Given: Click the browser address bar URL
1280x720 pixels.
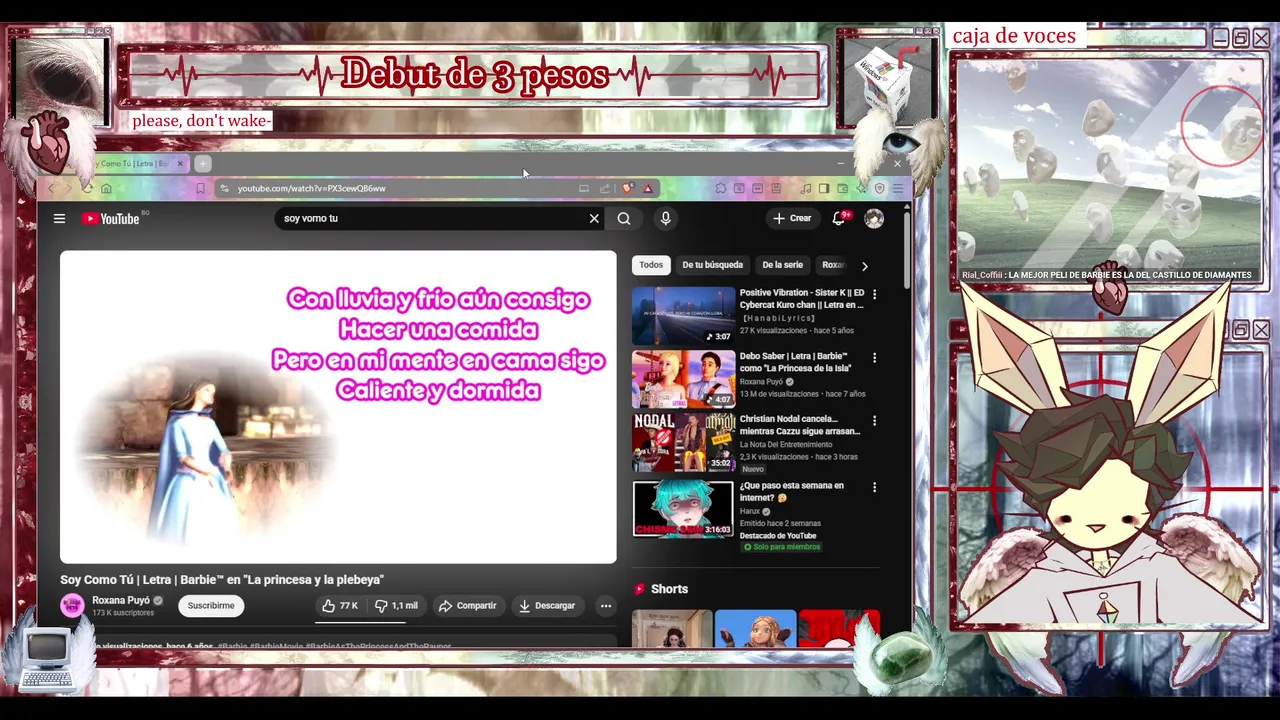Looking at the screenshot, I should click(x=311, y=188).
